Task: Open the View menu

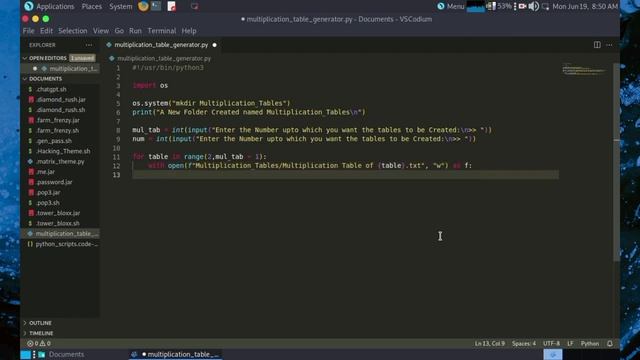Action: pyautogui.click(x=101, y=31)
